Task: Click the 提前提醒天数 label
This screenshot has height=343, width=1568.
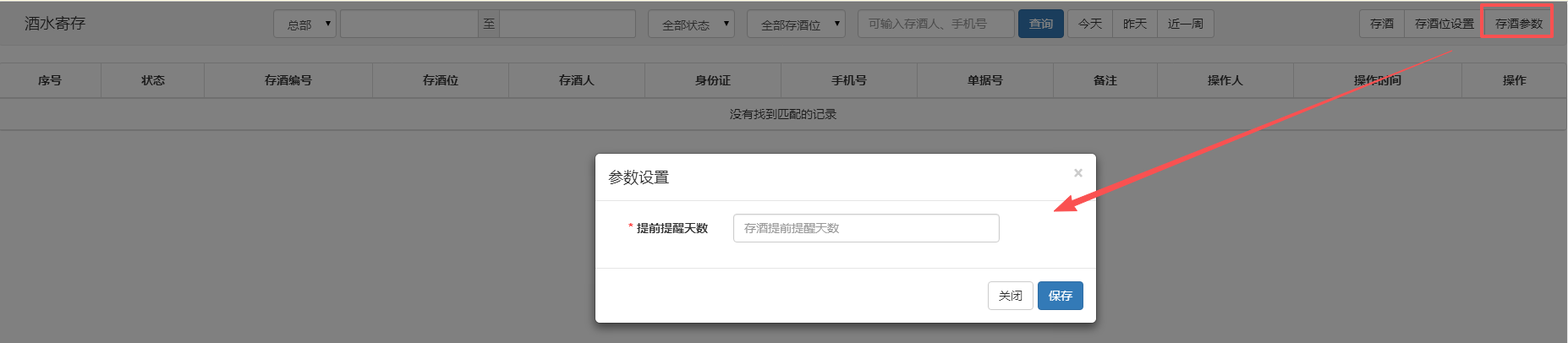Action: point(672,228)
